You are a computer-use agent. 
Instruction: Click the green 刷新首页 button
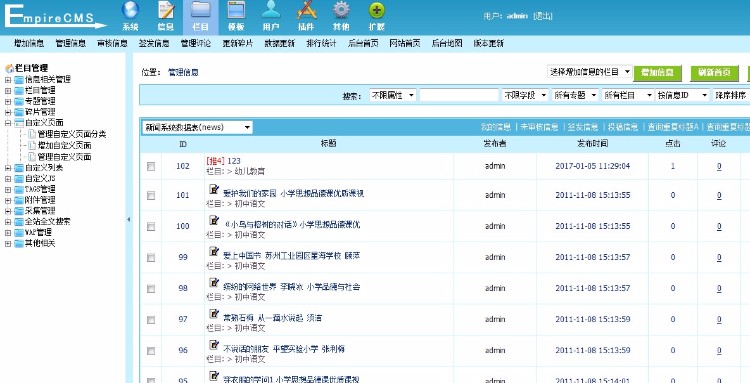click(714, 73)
